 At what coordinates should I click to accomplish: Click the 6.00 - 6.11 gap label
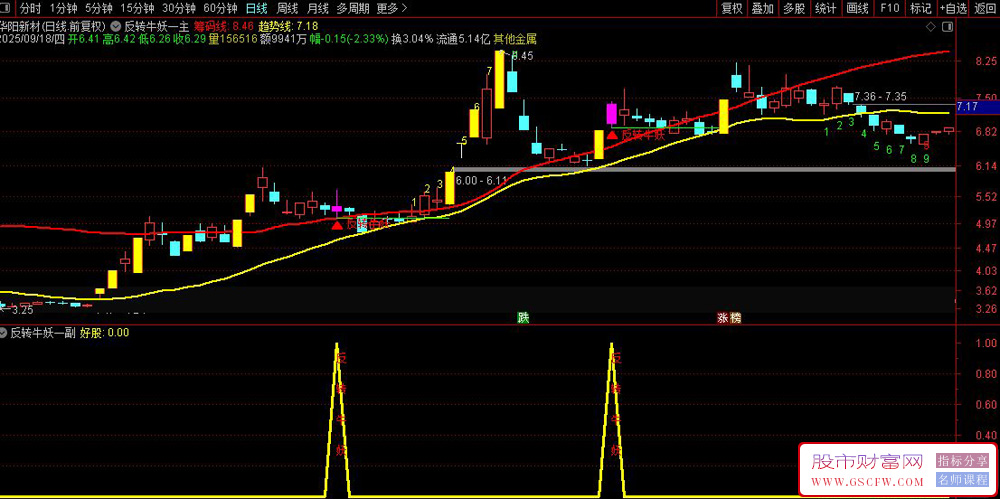[x=482, y=181]
